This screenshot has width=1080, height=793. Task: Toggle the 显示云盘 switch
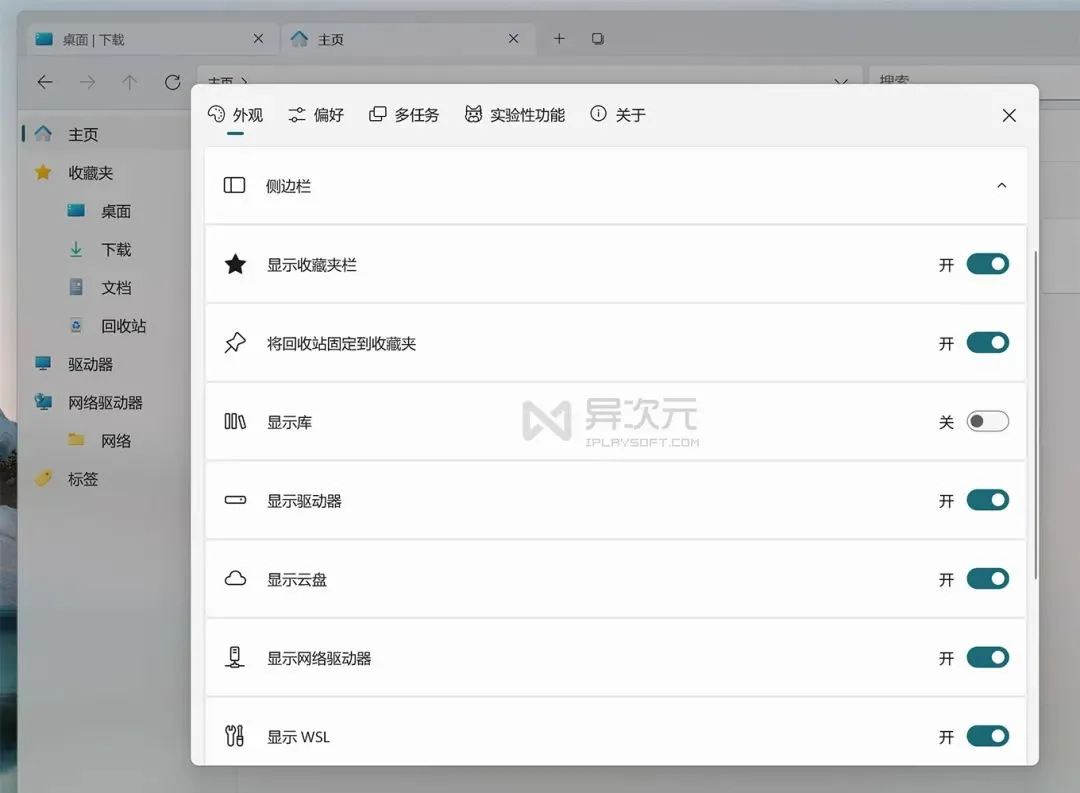(x=988, y=578)
